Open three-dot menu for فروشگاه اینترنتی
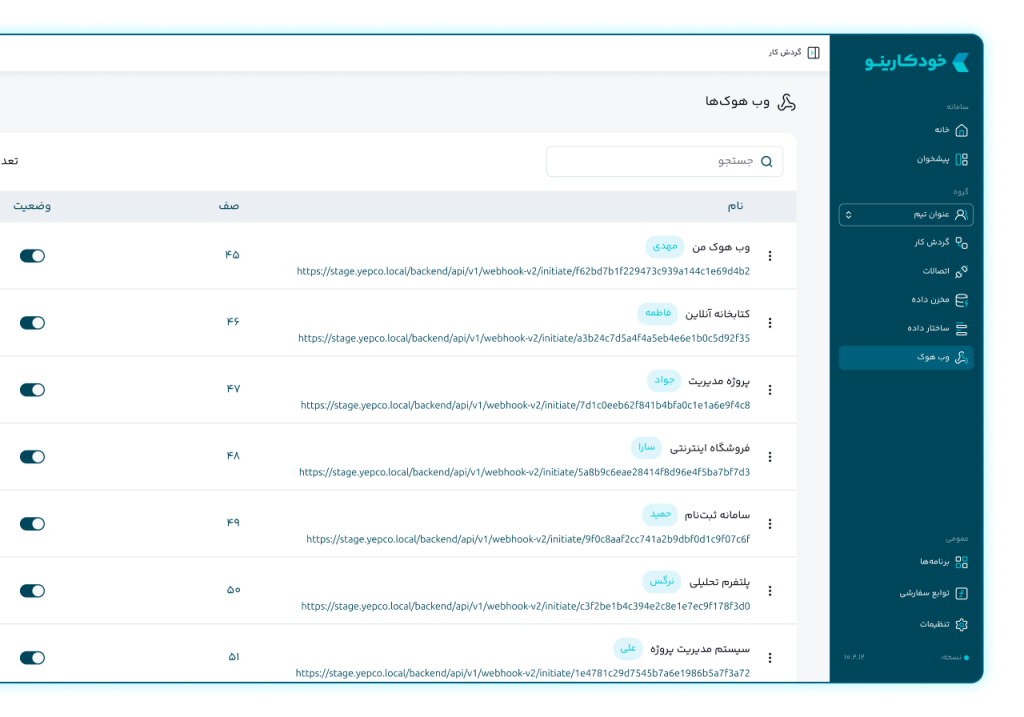This screenshot has width=1024, height=717. click(x=770, y=457)
